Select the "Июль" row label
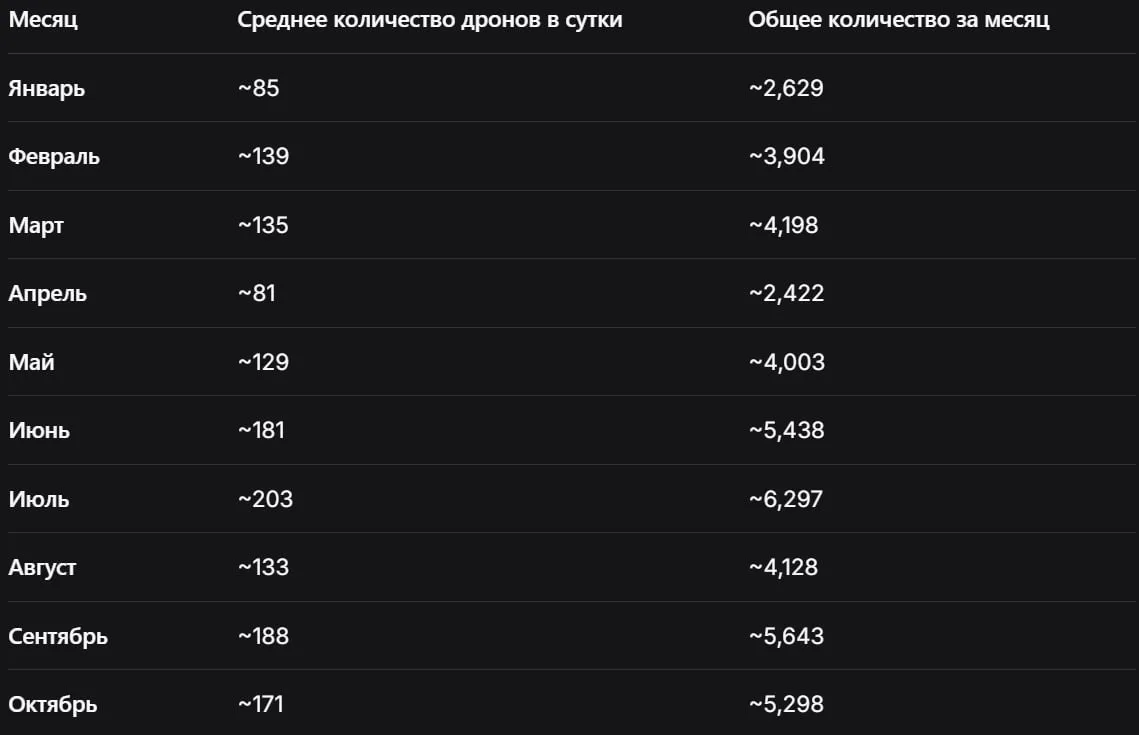 click(39, 499)
